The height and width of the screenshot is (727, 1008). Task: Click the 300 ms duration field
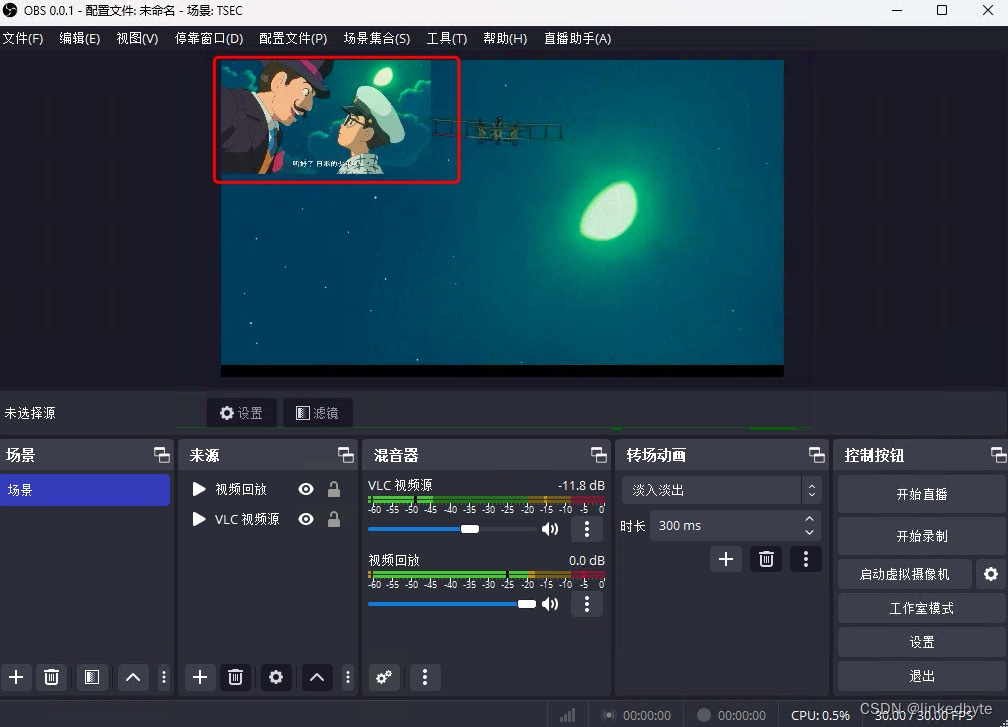(x=725, y=525)
